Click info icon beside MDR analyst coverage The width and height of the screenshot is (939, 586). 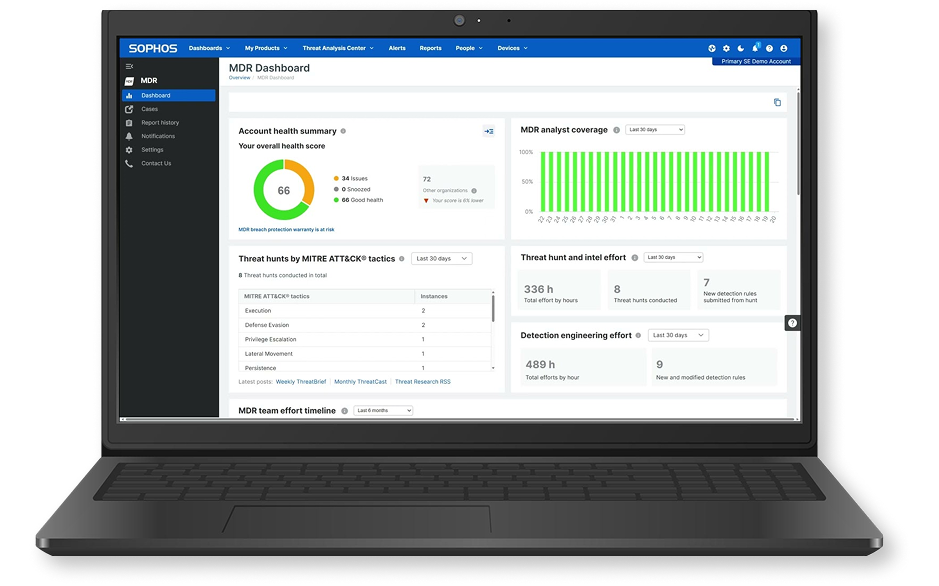[x=616, y=130]
